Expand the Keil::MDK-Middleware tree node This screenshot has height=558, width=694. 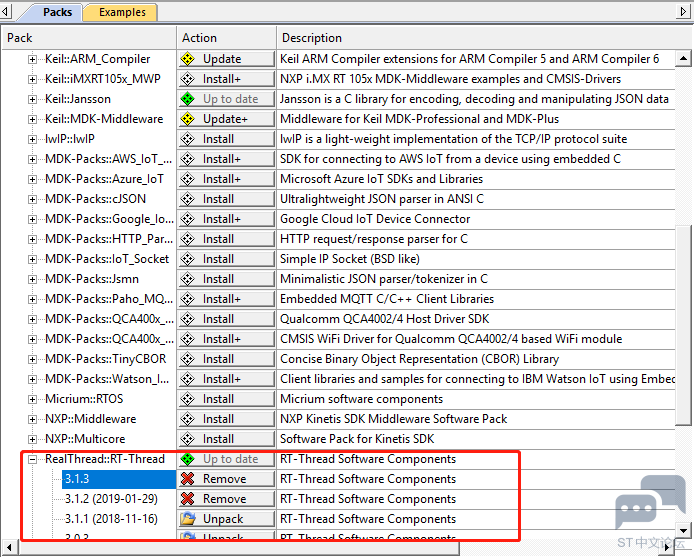point(32,119)
